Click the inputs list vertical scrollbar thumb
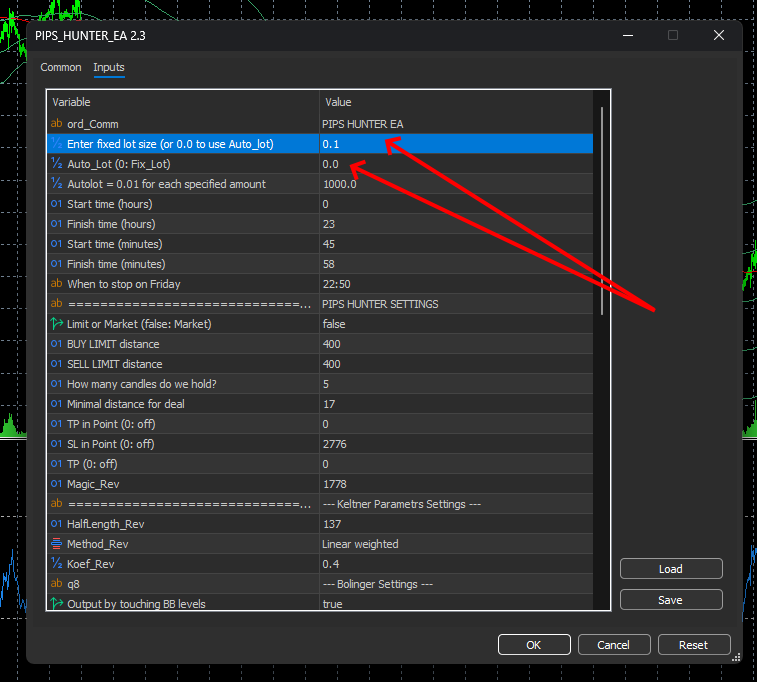 [602, 211]
